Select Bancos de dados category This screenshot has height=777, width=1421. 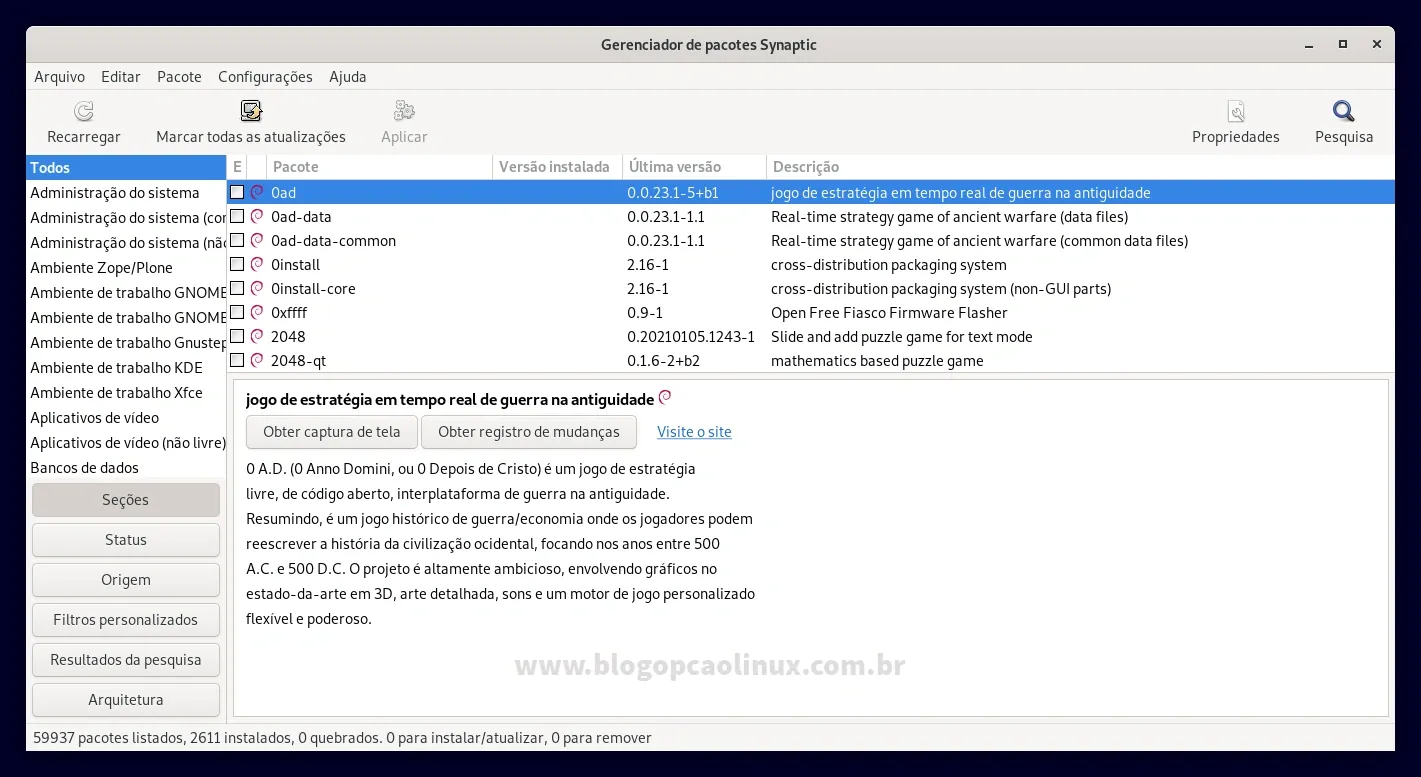[x=127, y=468]
